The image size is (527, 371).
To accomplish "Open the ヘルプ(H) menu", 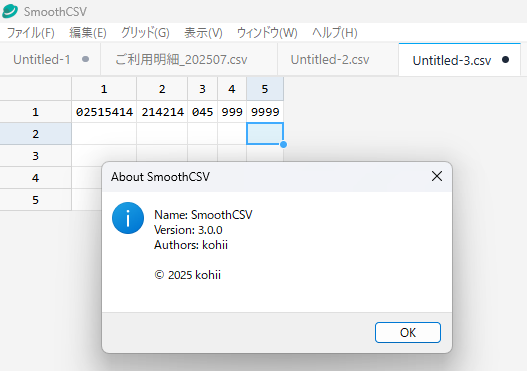I will tap(335, 33).
